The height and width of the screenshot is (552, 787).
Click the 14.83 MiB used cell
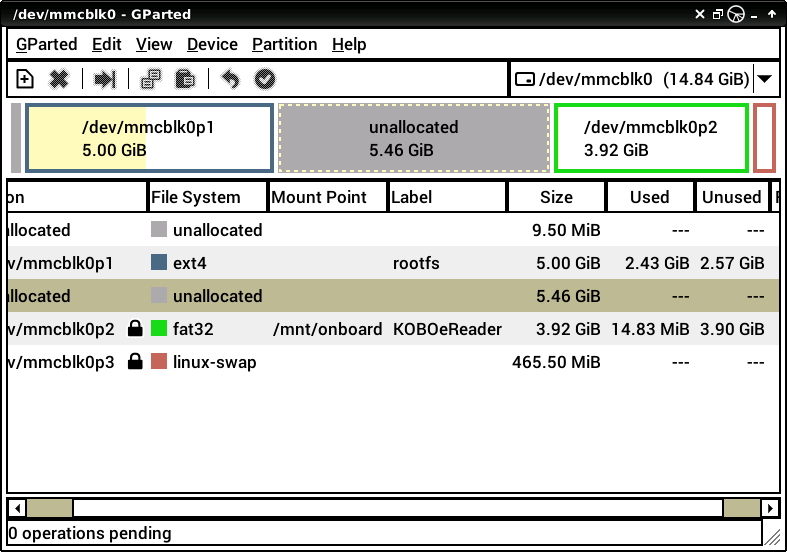click(x=650, y=329)
